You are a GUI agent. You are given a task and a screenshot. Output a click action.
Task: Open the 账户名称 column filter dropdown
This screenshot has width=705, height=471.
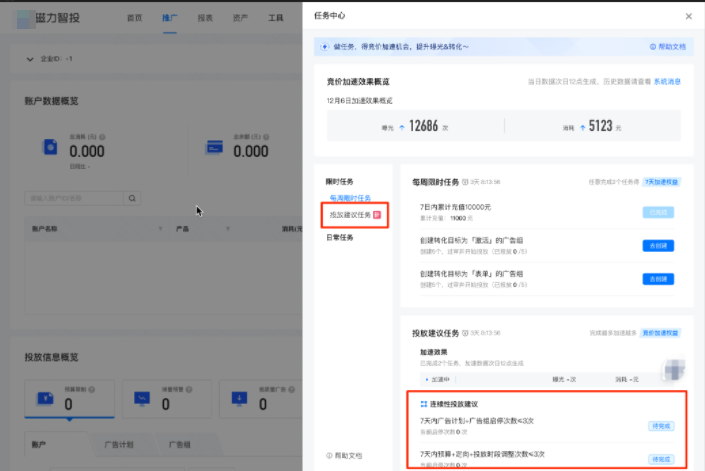pyautogui.click(x=161, y=229)
